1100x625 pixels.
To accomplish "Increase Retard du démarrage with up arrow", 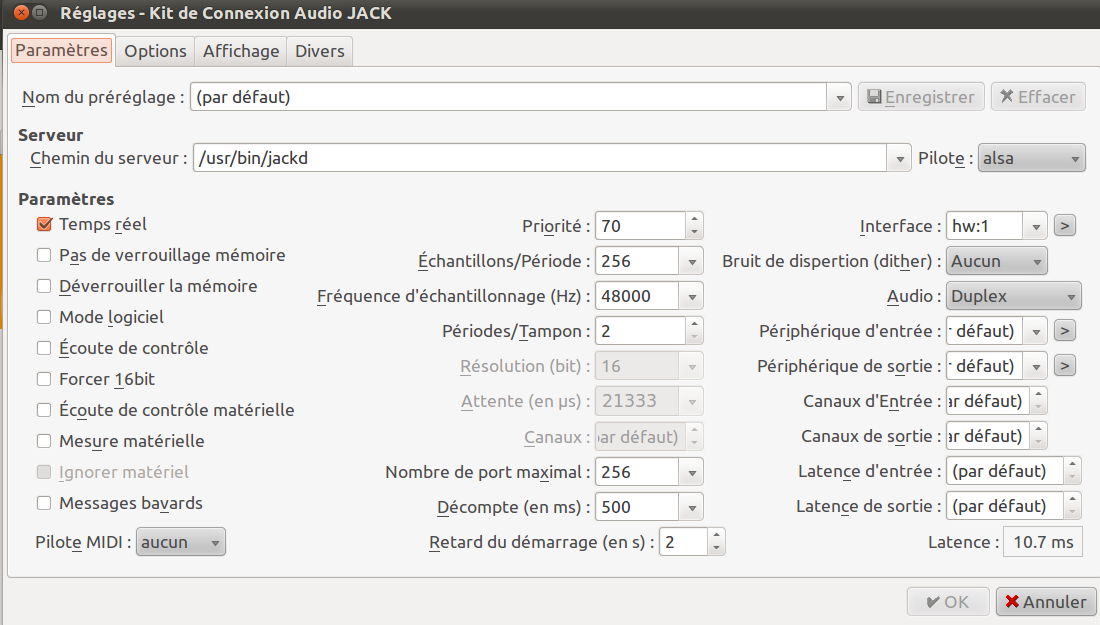I will 716,536.
